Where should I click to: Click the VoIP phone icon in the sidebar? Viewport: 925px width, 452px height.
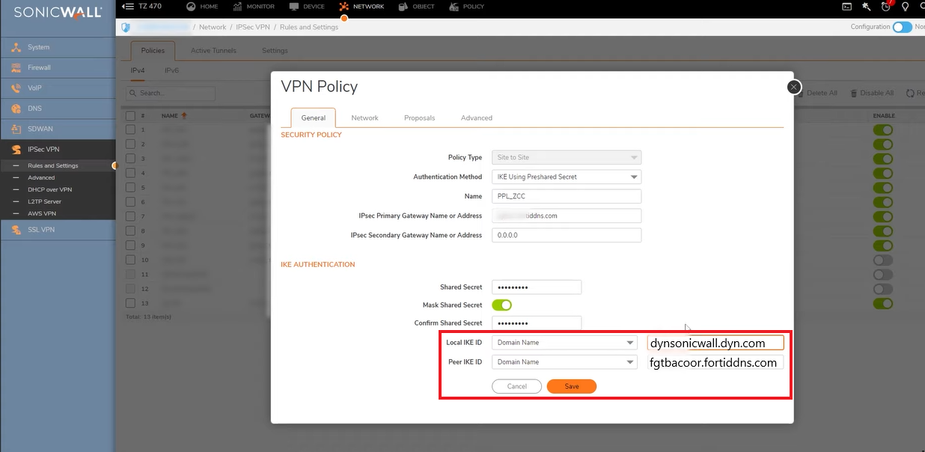point(17,88)
